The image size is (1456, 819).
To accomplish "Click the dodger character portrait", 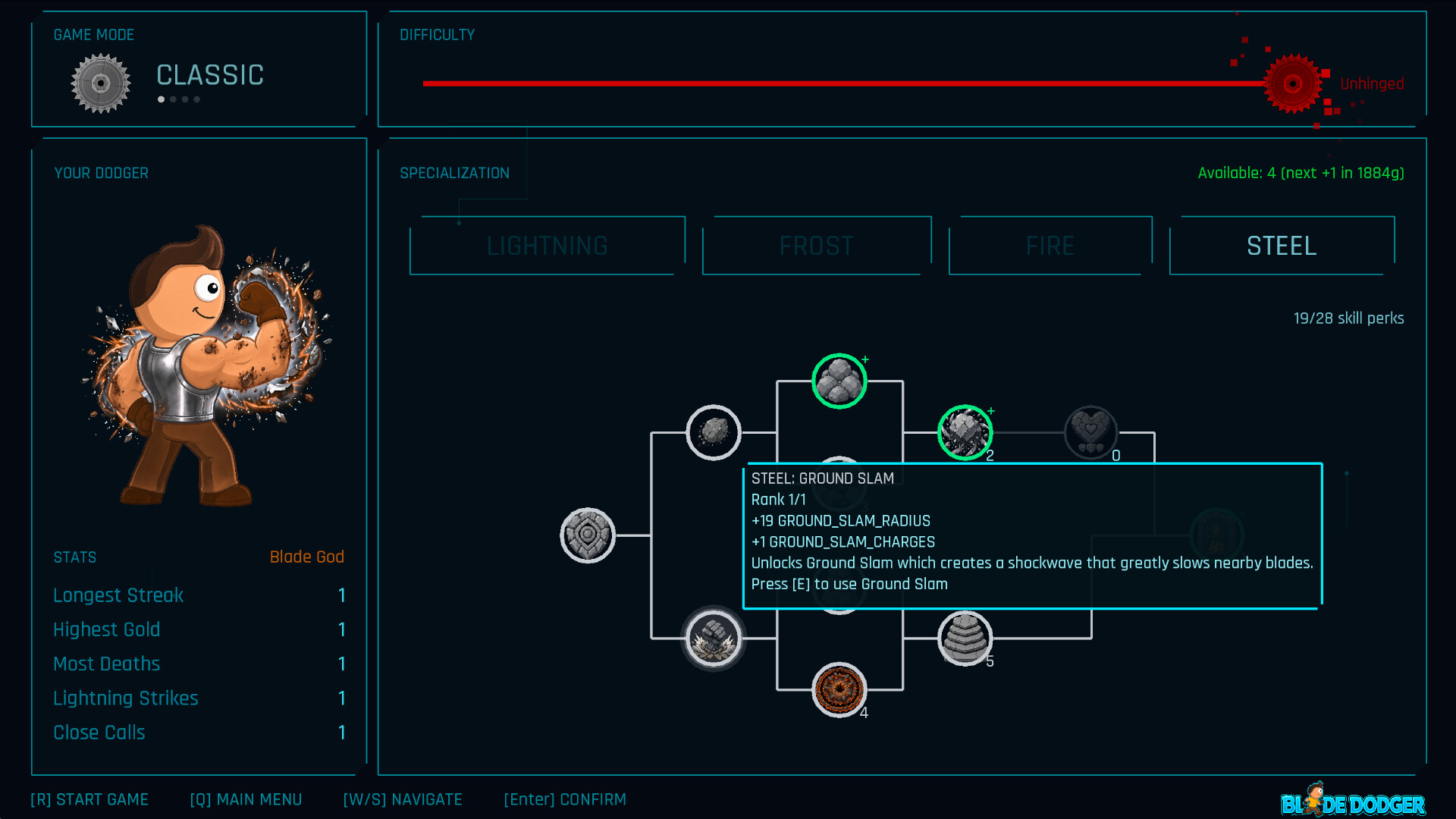I will tap(206, 366).
